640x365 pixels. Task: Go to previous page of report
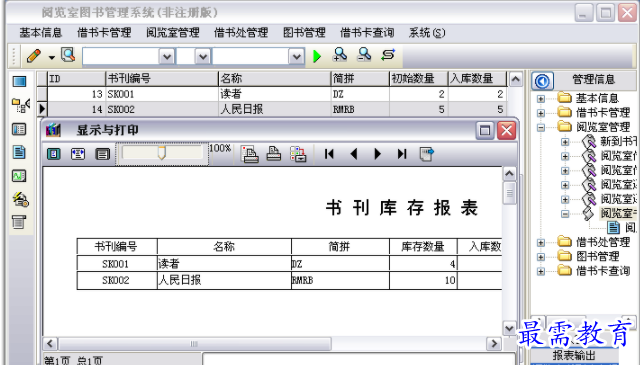pos(353,154)
